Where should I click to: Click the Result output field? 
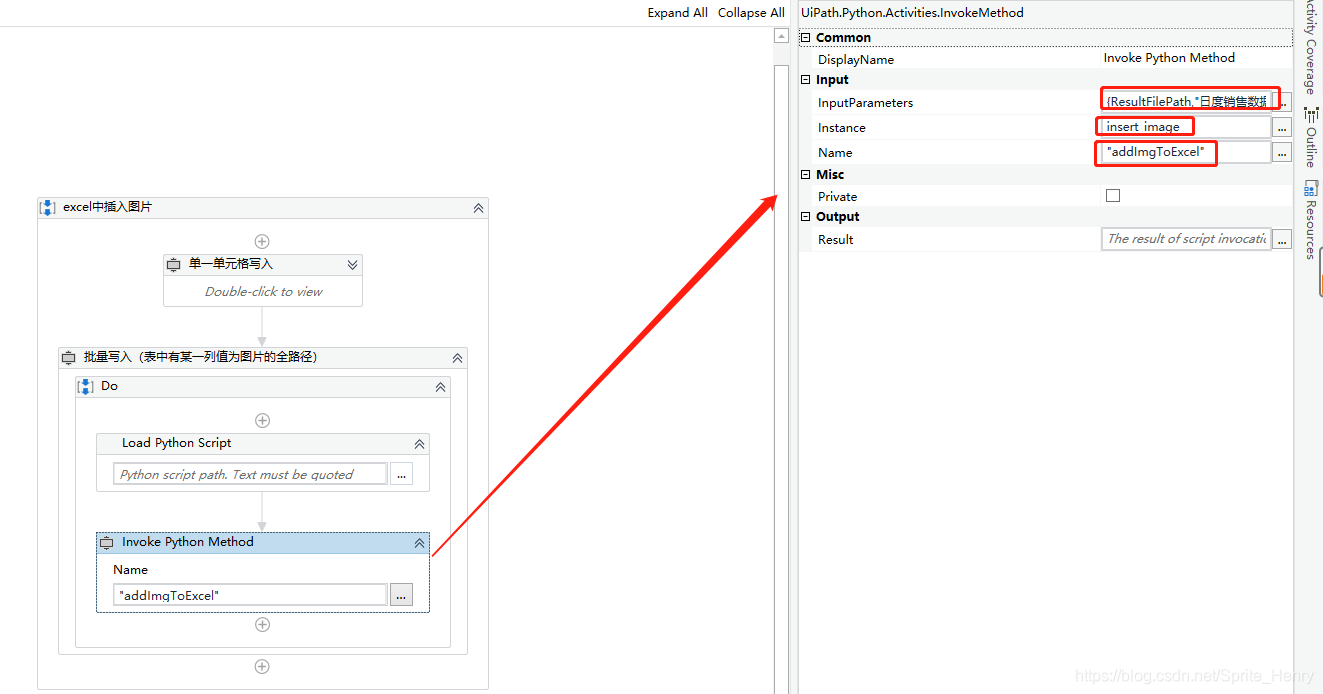(x=1186, y=239)
